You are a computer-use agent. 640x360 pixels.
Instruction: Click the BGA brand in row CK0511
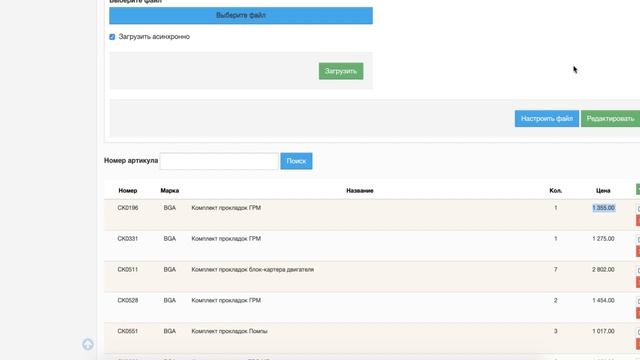click(170, 269)
